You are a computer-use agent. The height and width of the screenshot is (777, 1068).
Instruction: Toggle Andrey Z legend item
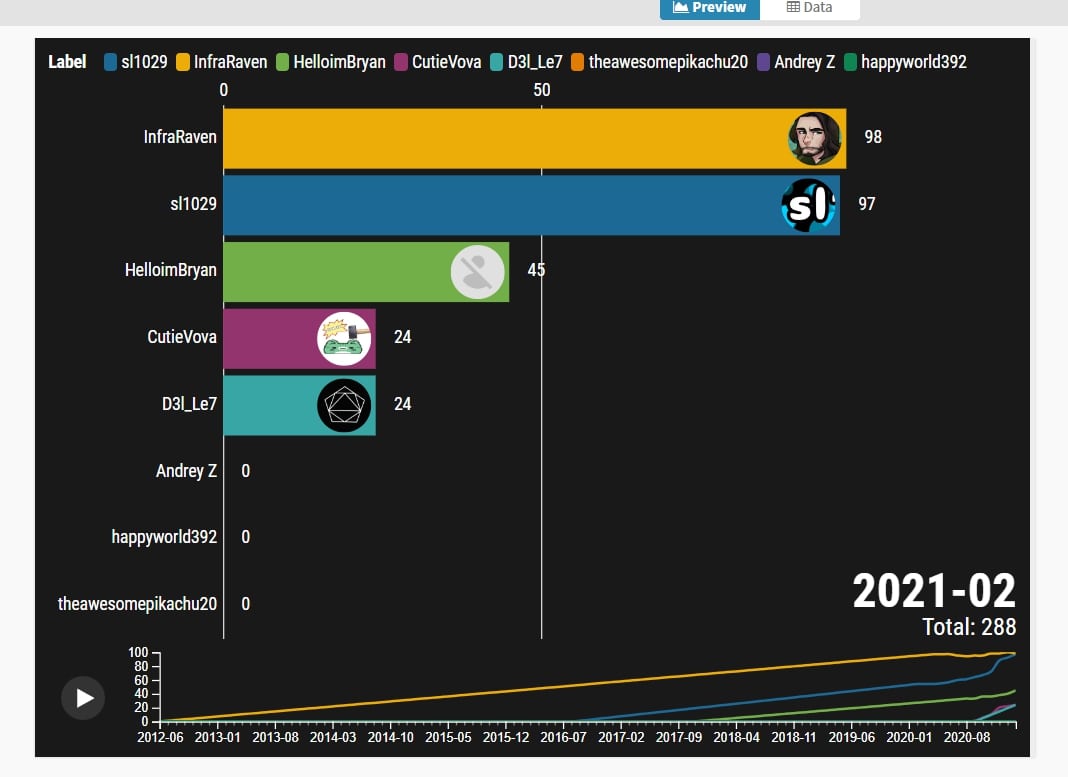(x=796, y=62)
